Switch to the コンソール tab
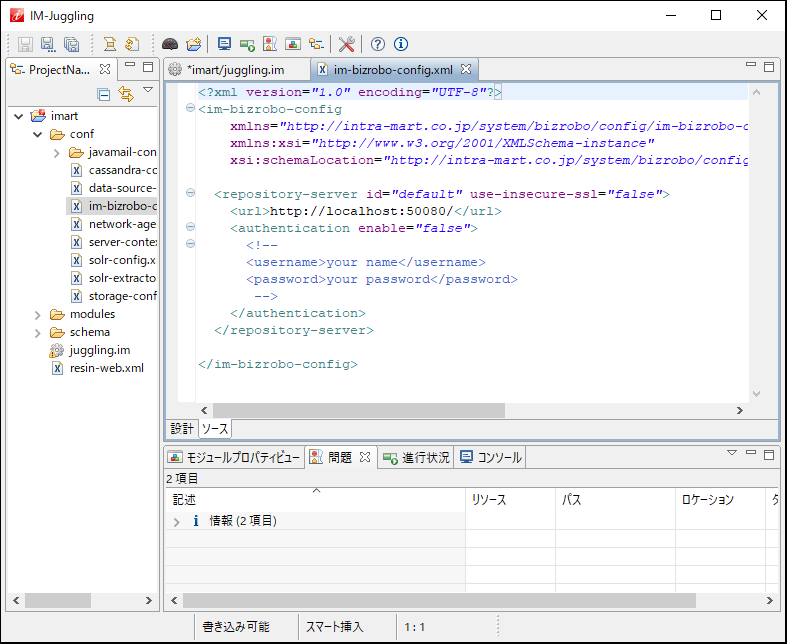Image resolution: width=787 pixels, height=644 pixels. [490, 457]
